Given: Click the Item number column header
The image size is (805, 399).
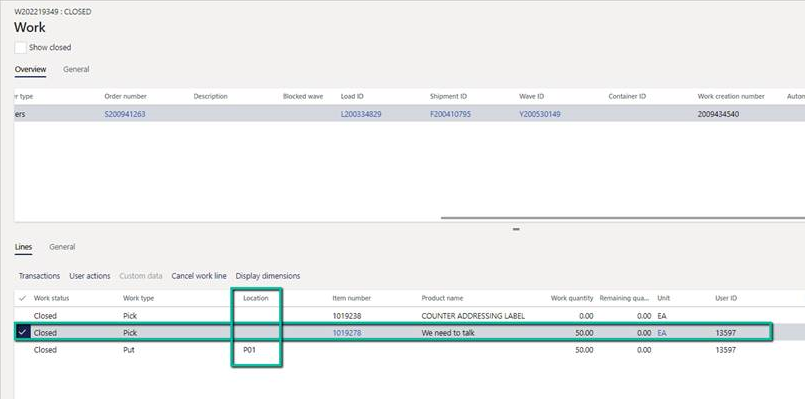Looking at the screenshot, I should click(352, 298).
